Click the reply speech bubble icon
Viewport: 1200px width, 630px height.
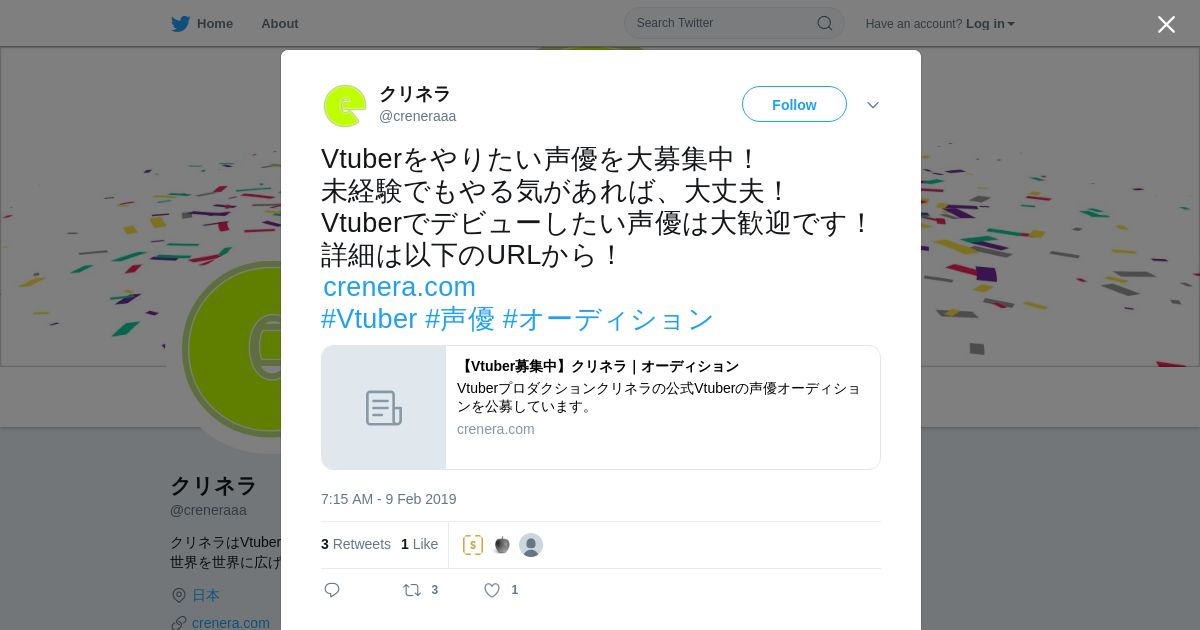pos(332,590)
